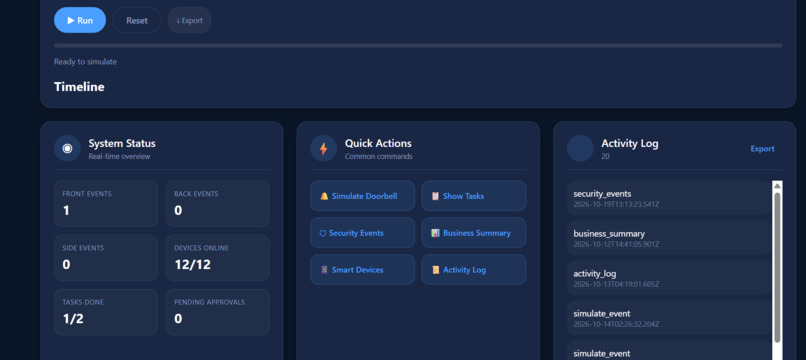Image resolution: width=806 pixels, height=360 pixels.
Task: Click the Reset button
Action: click(x=137, y=21)
